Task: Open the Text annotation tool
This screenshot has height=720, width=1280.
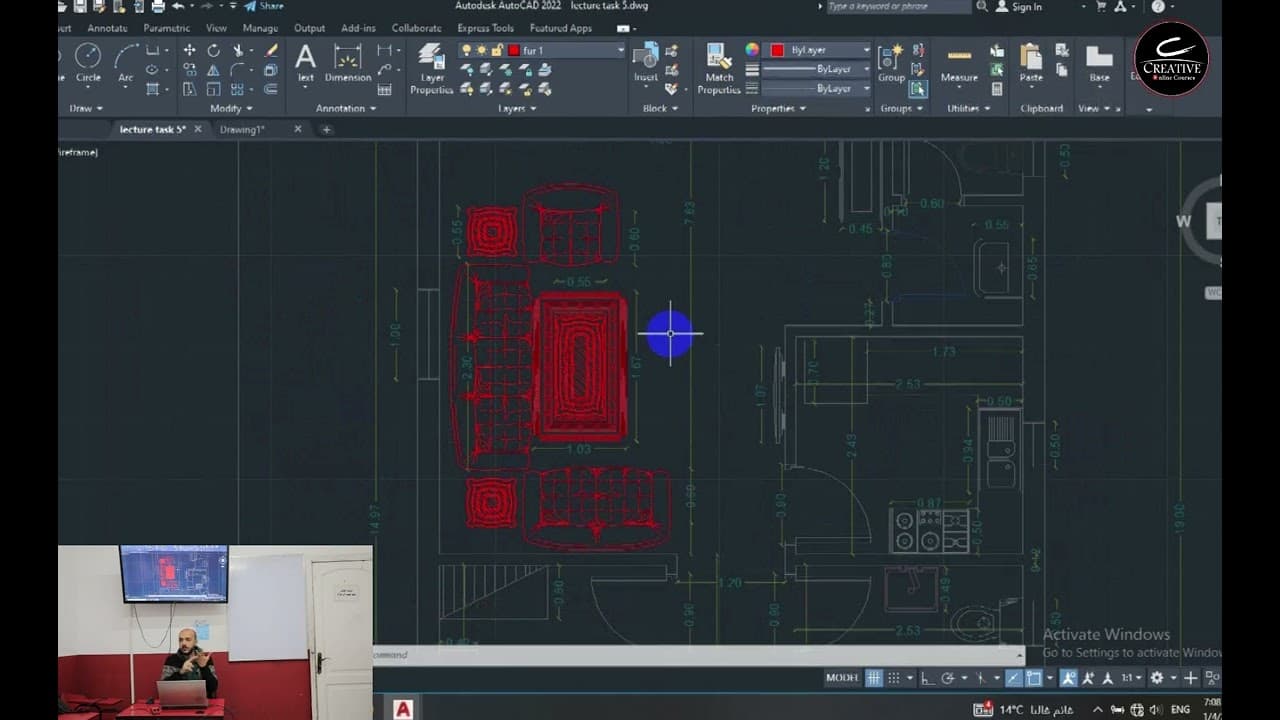Action: pyautogui.click(x=306, y=62)
